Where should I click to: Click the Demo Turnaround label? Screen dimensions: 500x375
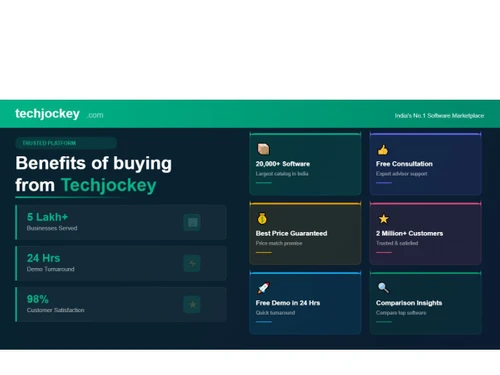pyautogui.click(x=51, y=269)
